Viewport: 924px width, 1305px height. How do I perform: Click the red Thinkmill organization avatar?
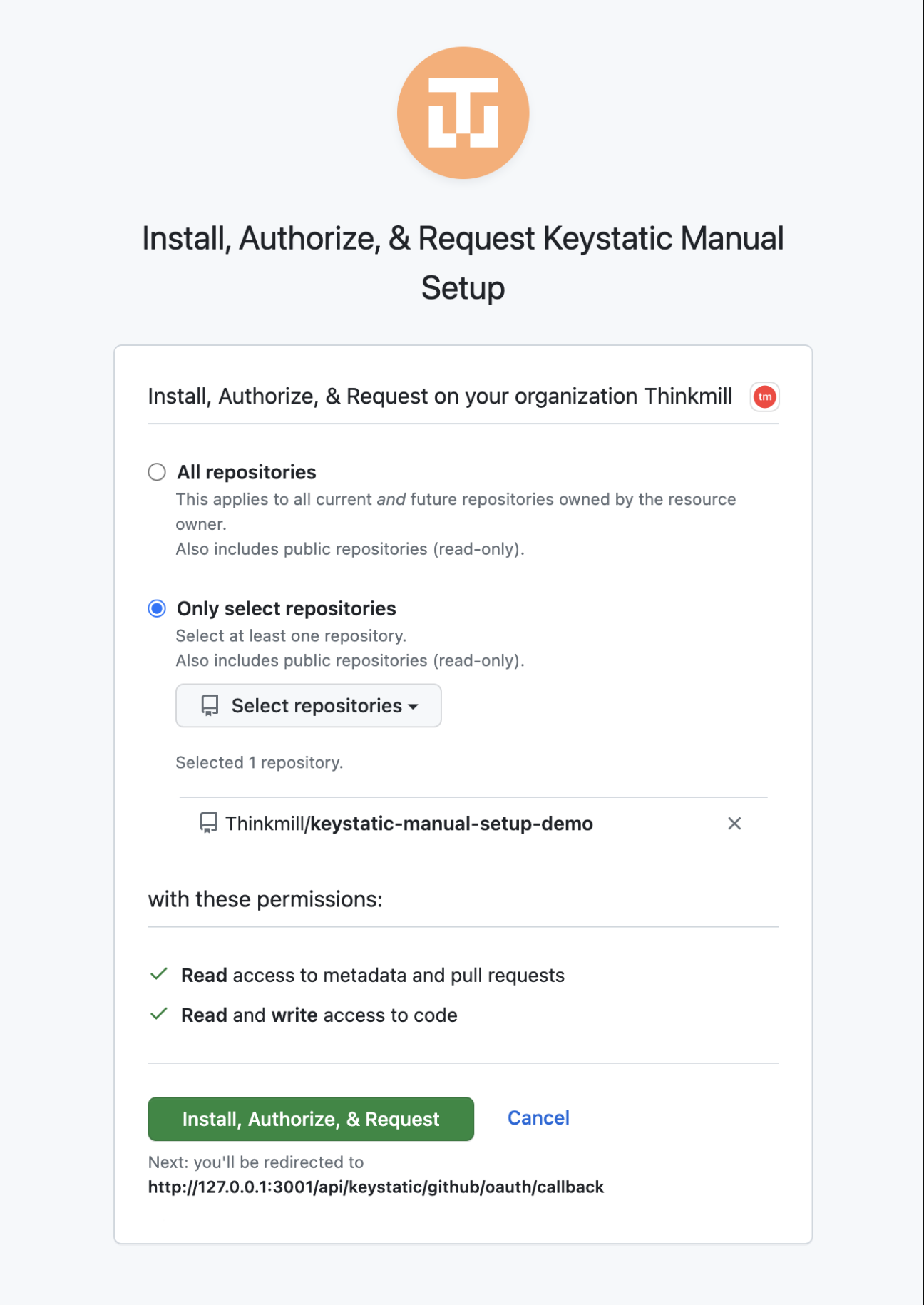764,396
